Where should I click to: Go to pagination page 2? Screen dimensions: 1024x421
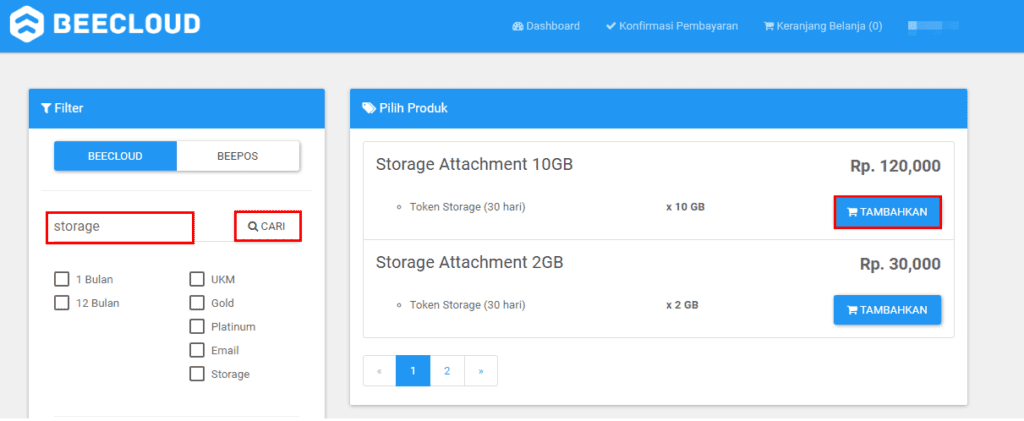[447, 371]
